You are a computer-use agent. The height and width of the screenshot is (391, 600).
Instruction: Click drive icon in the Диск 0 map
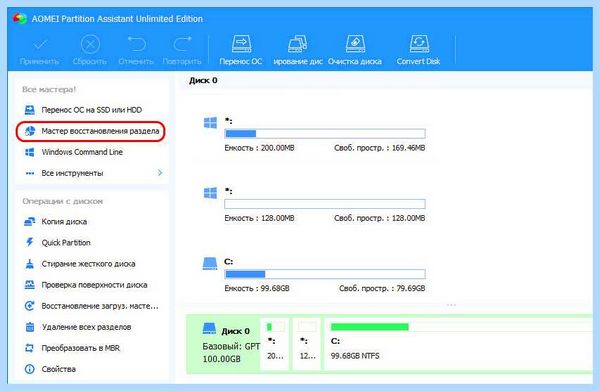click(209, 329)
